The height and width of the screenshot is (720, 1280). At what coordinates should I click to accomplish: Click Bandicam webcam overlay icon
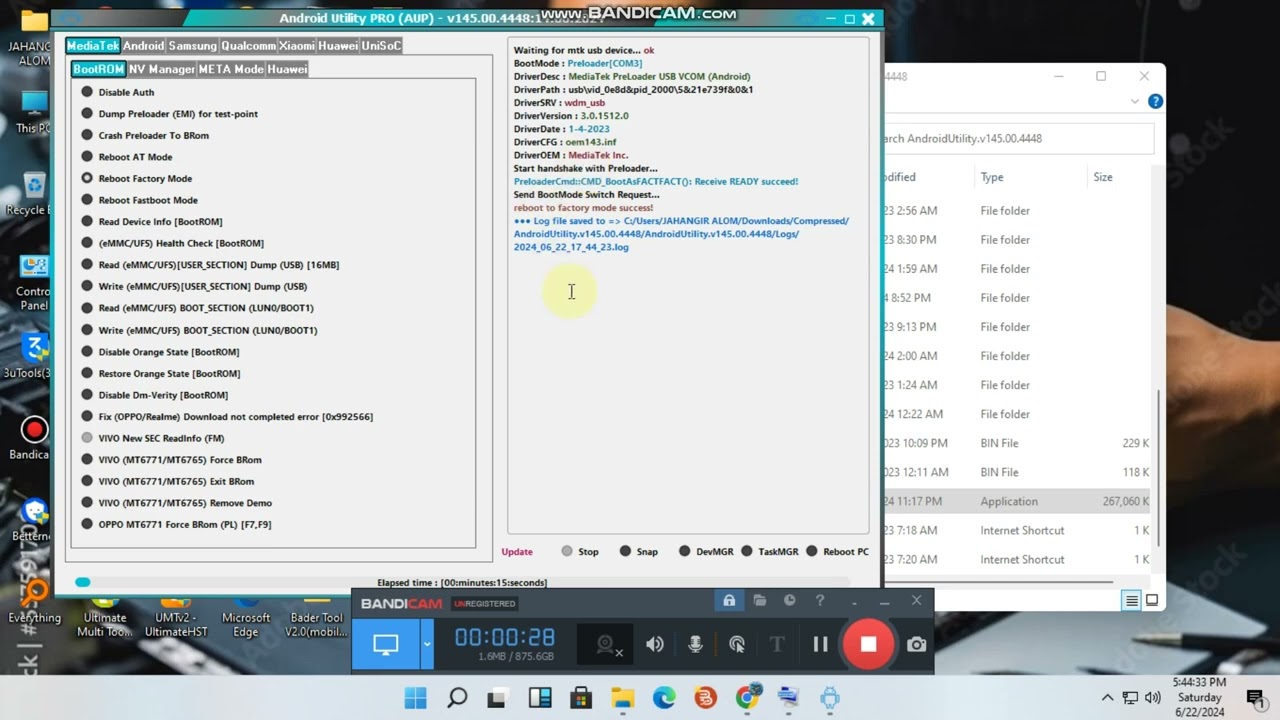(607, 645)
